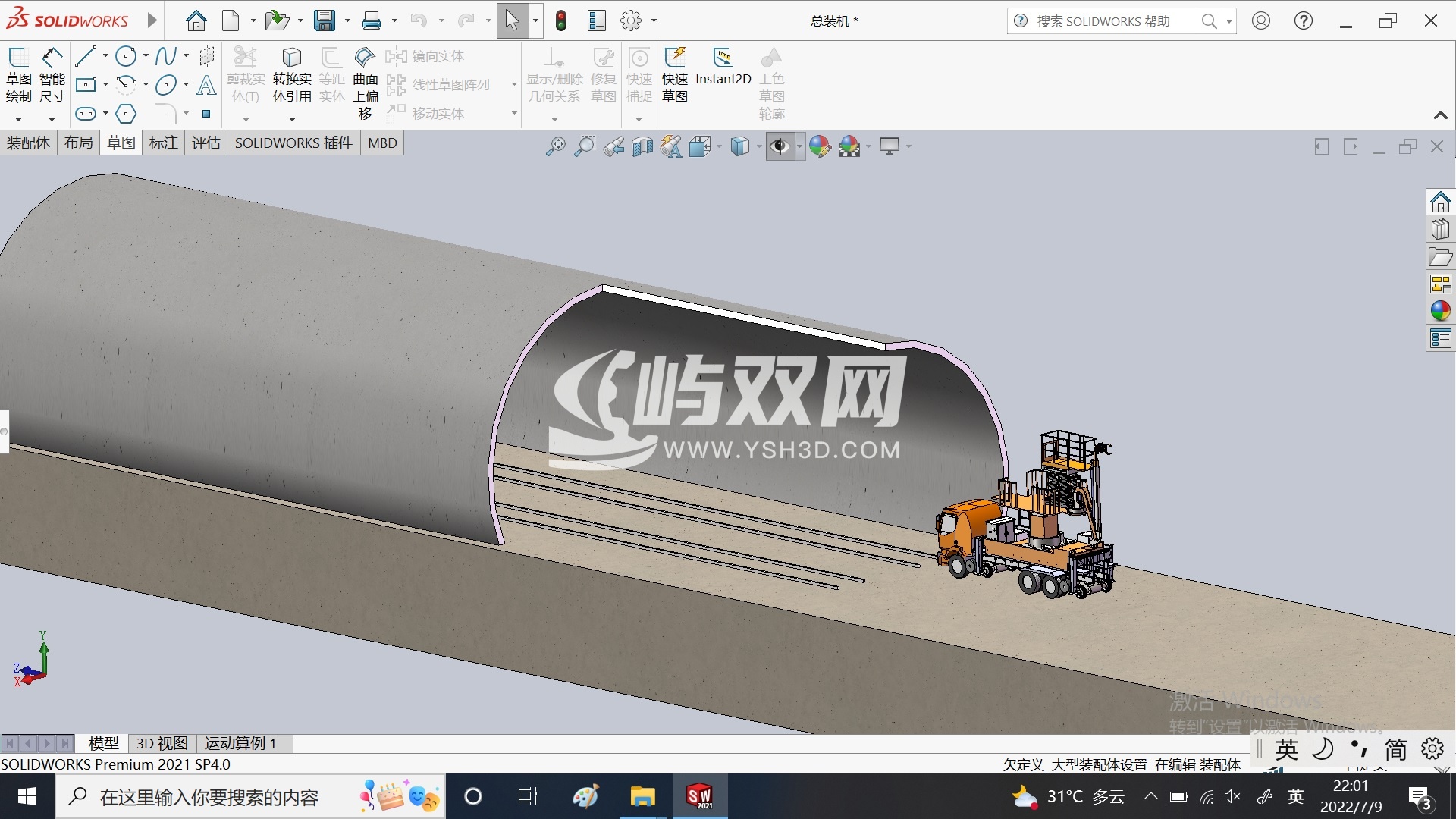Expand the Line tool dropdown arrow
The height and width of the screenshot is (819, 1456).
[x=105, y=56]
